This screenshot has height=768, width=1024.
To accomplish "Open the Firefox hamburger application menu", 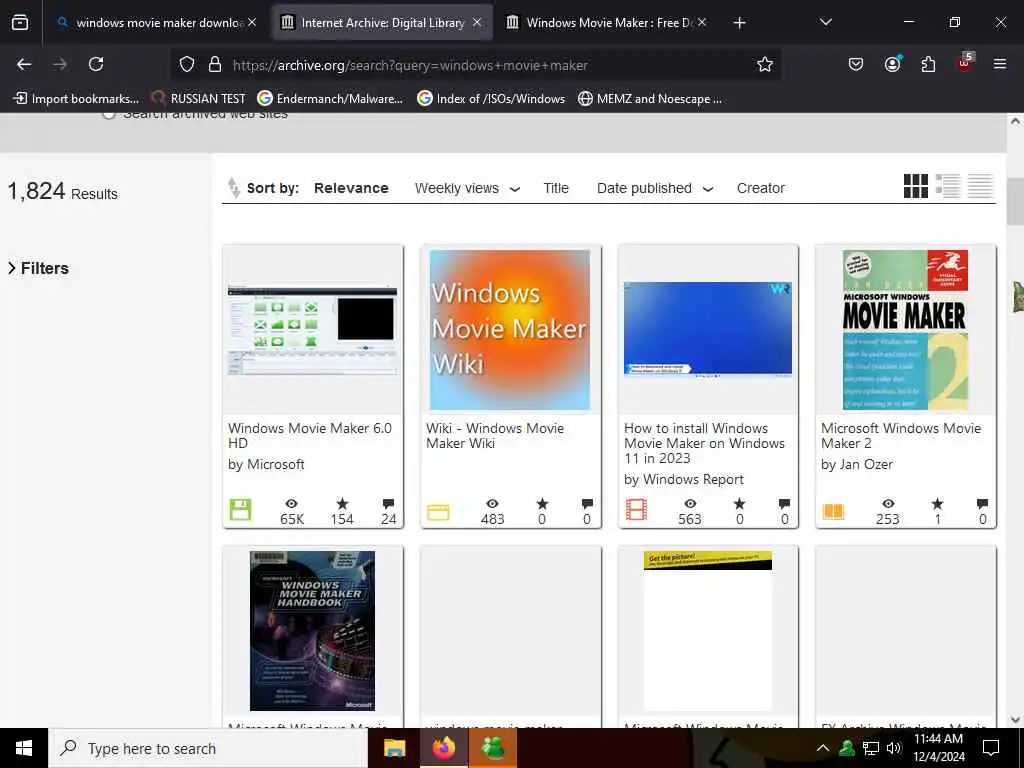I will [x=999, y=64].
